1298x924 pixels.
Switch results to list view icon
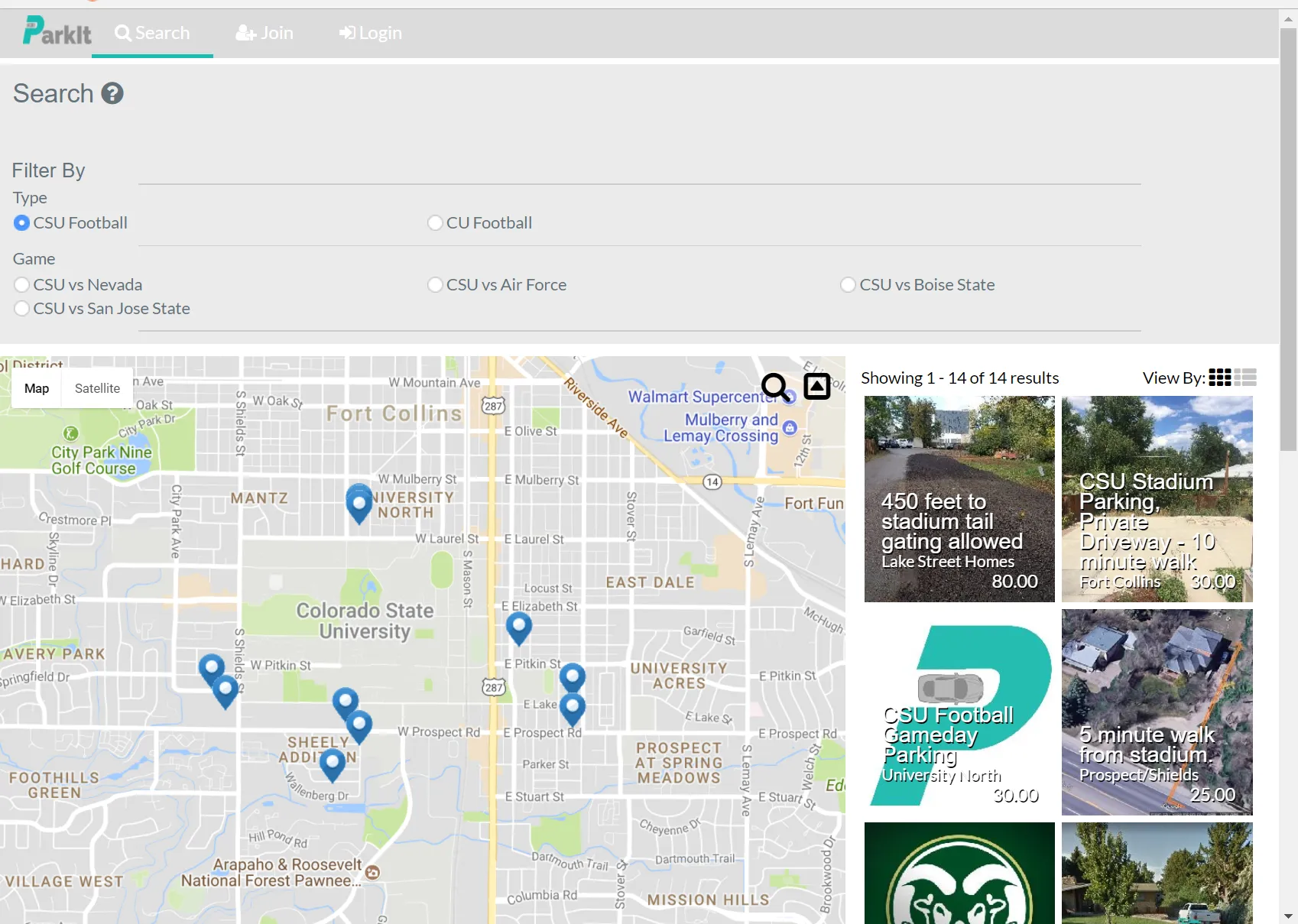pos(1245,378)
